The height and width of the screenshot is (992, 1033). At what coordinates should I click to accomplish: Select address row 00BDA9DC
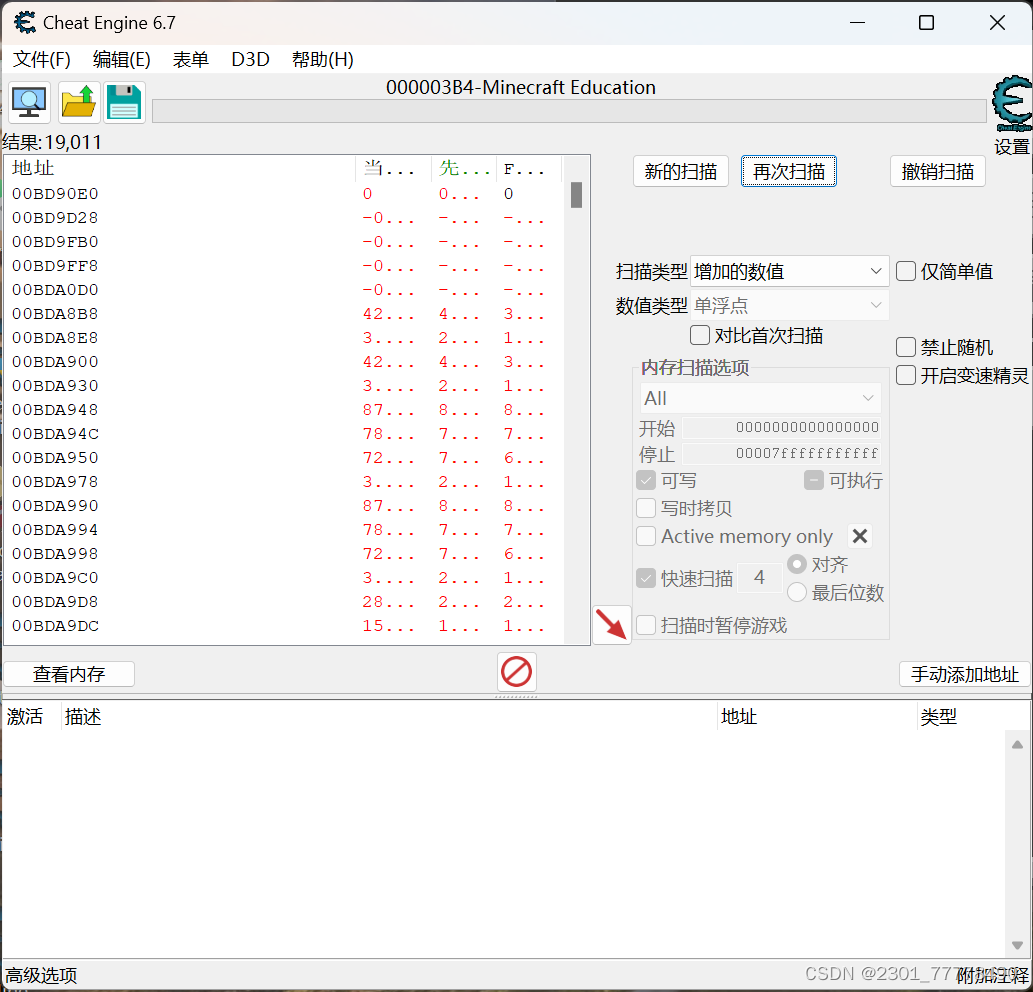point(284,626)
